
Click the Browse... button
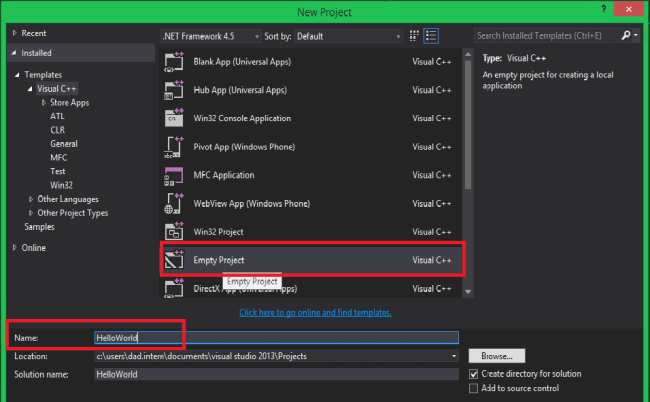497,356
